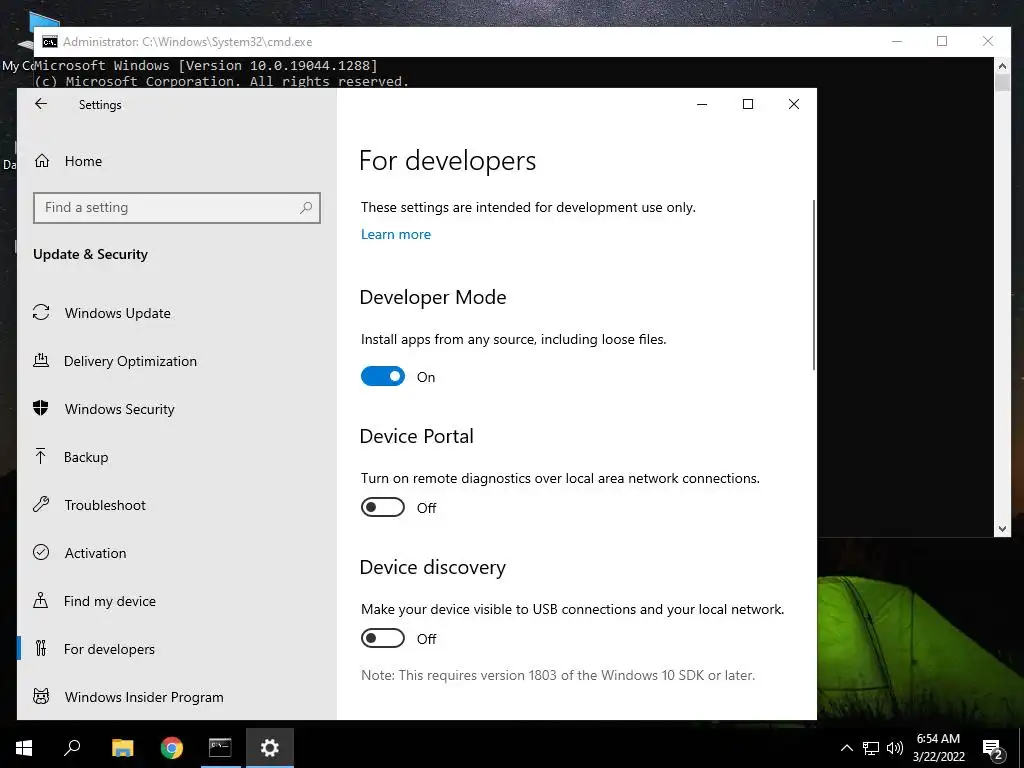Open the volume speaker icon in the tray

(895, 748)
